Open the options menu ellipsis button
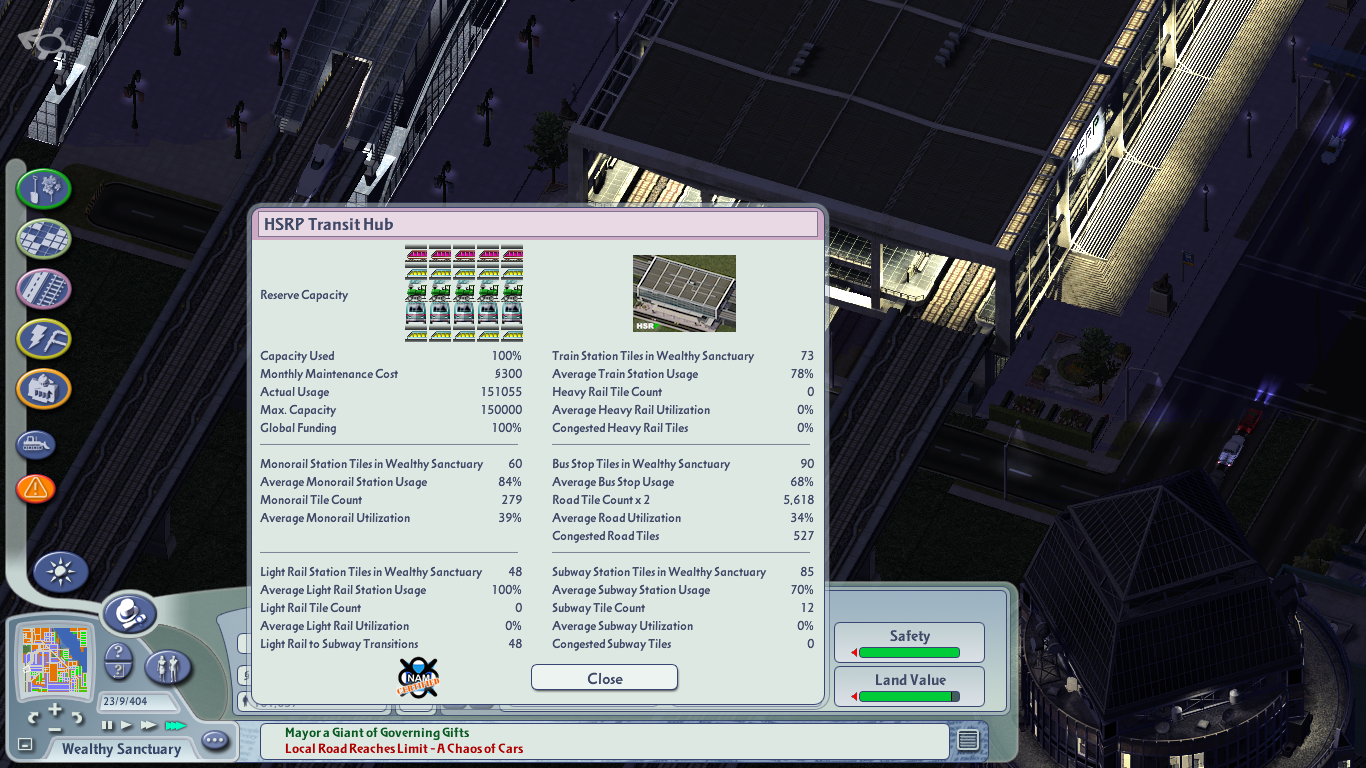1366x768 pixels. [x=215, y=740]
